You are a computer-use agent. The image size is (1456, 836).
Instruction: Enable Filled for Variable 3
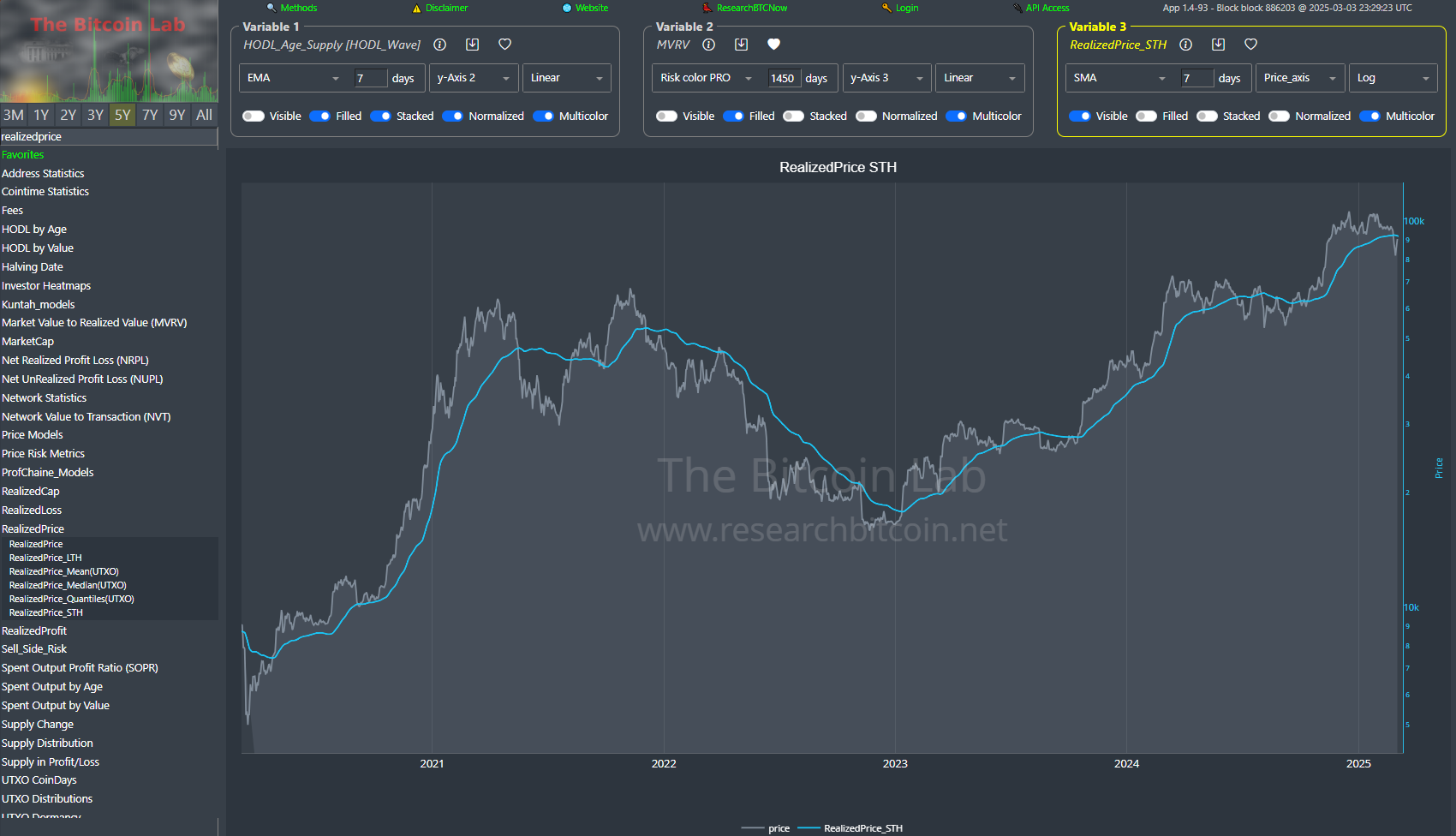coord(1146,116)
